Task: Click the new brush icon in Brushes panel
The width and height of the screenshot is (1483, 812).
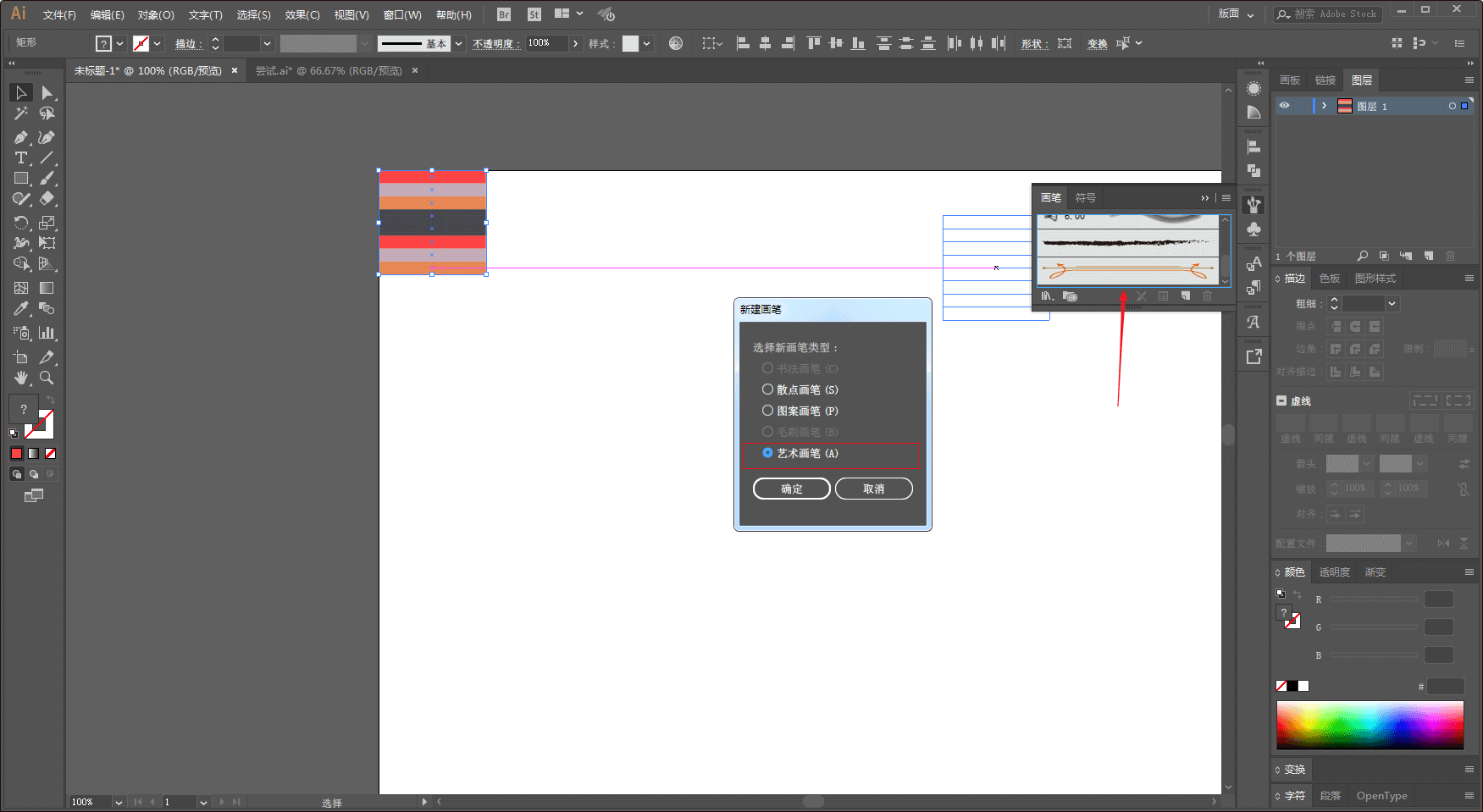Action: (x=1186, y=296)
